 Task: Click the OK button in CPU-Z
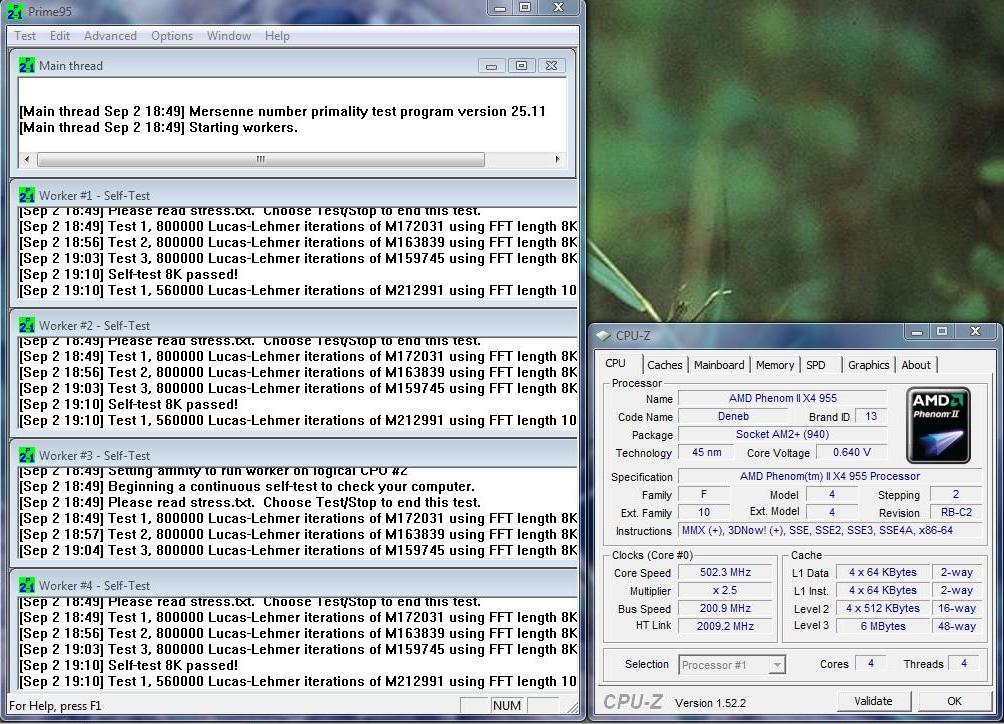pos(954,701)
